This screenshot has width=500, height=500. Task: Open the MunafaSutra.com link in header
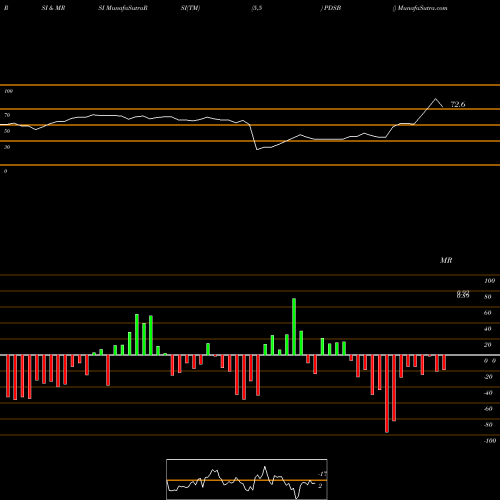point(422,8)
